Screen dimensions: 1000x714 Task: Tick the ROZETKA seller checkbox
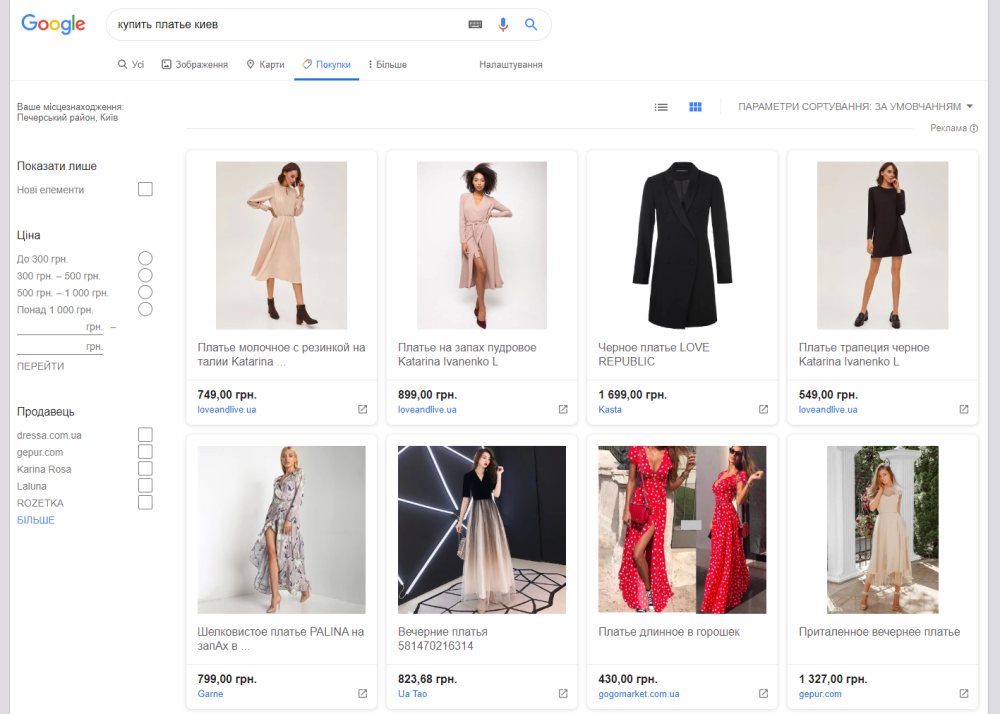(145, 503)
